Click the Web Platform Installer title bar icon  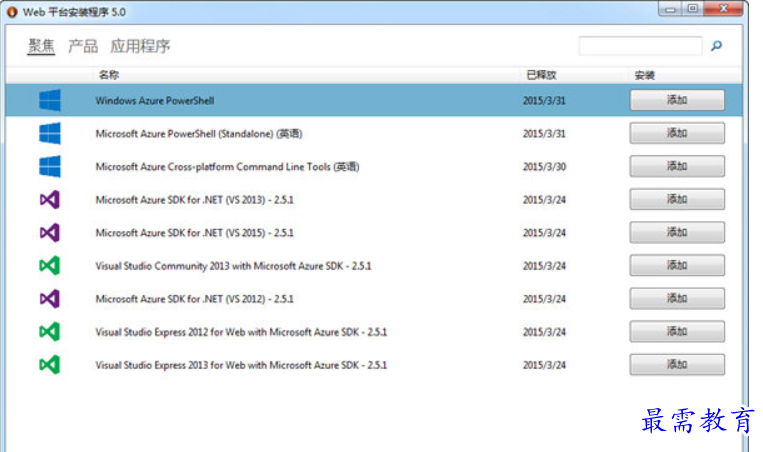click(x=12, y=12)
